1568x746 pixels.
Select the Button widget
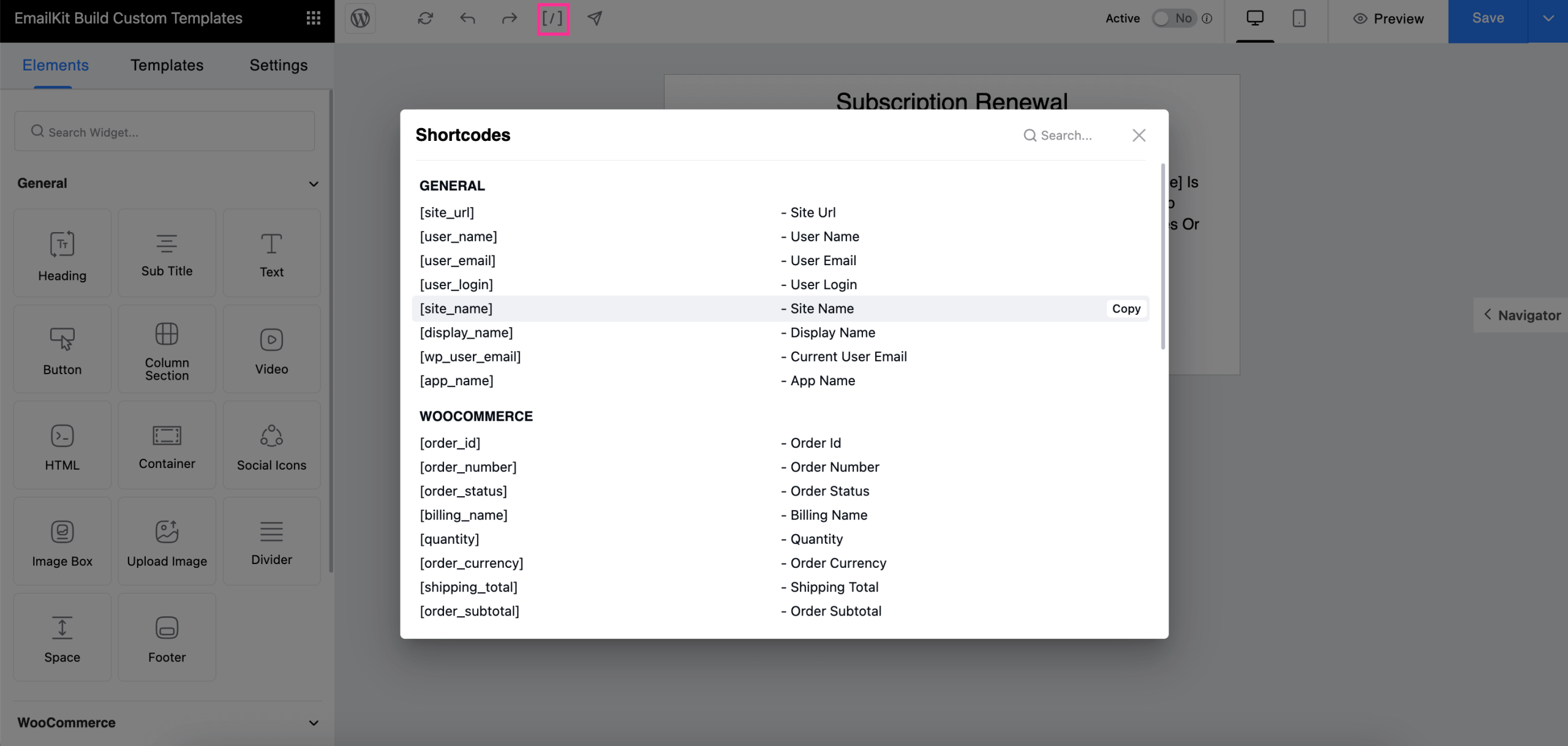click(62, 349)
